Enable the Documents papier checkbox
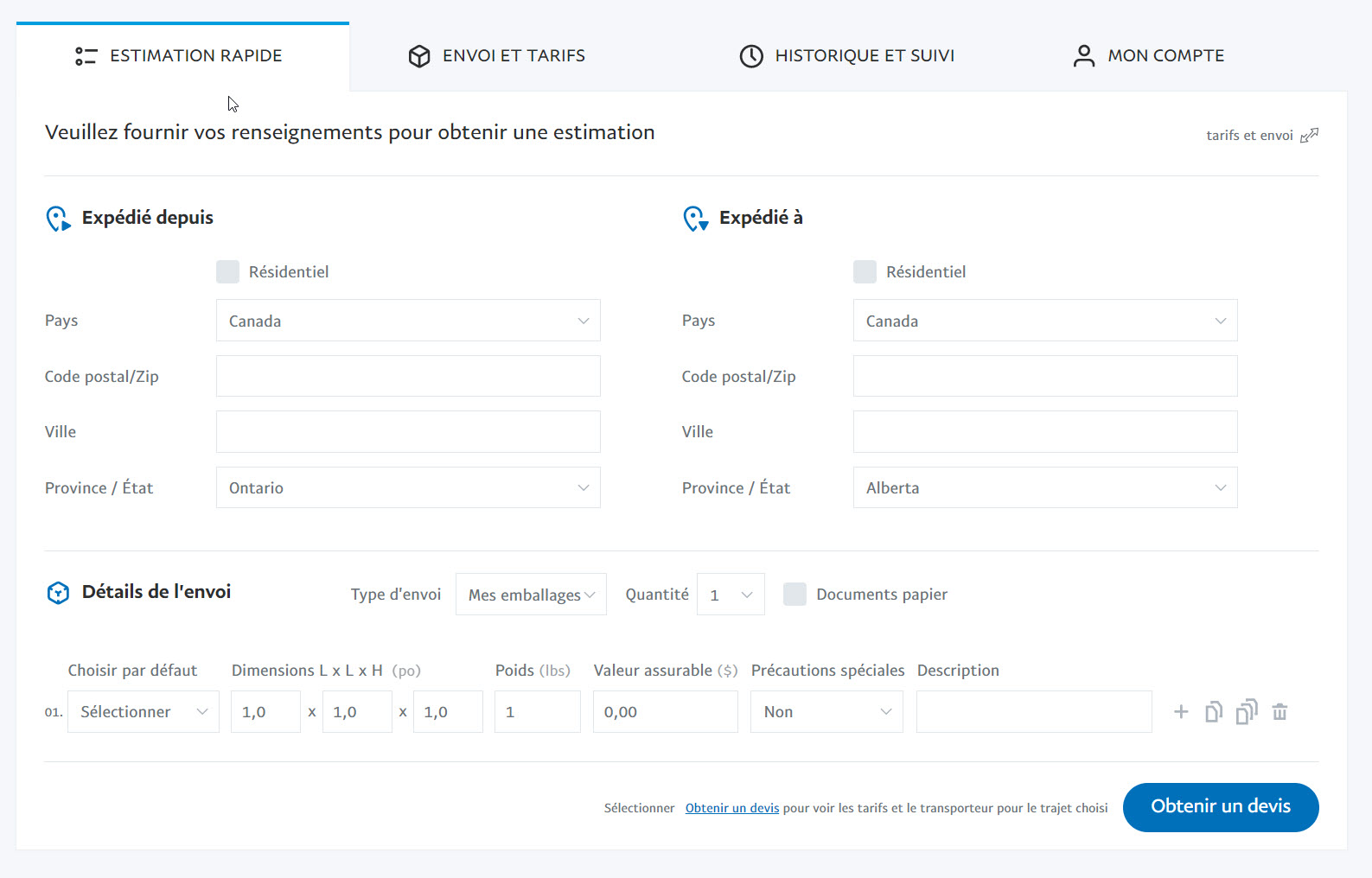Image resolution: width=1372 pixels, height=878 pixels. click(794, 594)
